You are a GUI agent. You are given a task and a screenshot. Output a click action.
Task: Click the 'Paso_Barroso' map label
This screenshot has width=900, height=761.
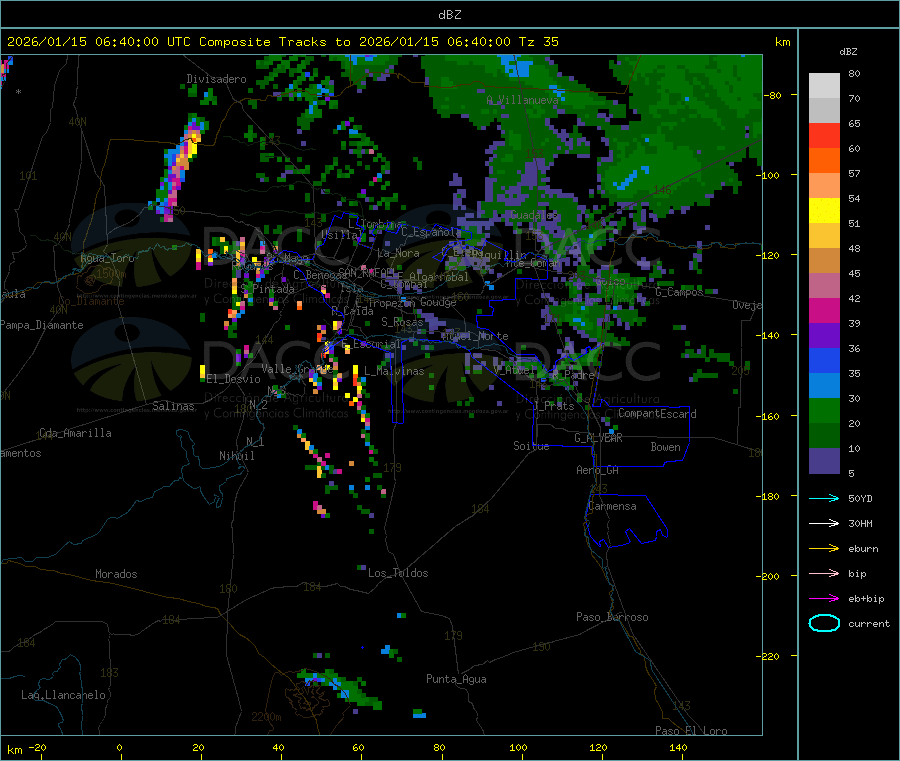pyautogui.click(x=612, y=617)
